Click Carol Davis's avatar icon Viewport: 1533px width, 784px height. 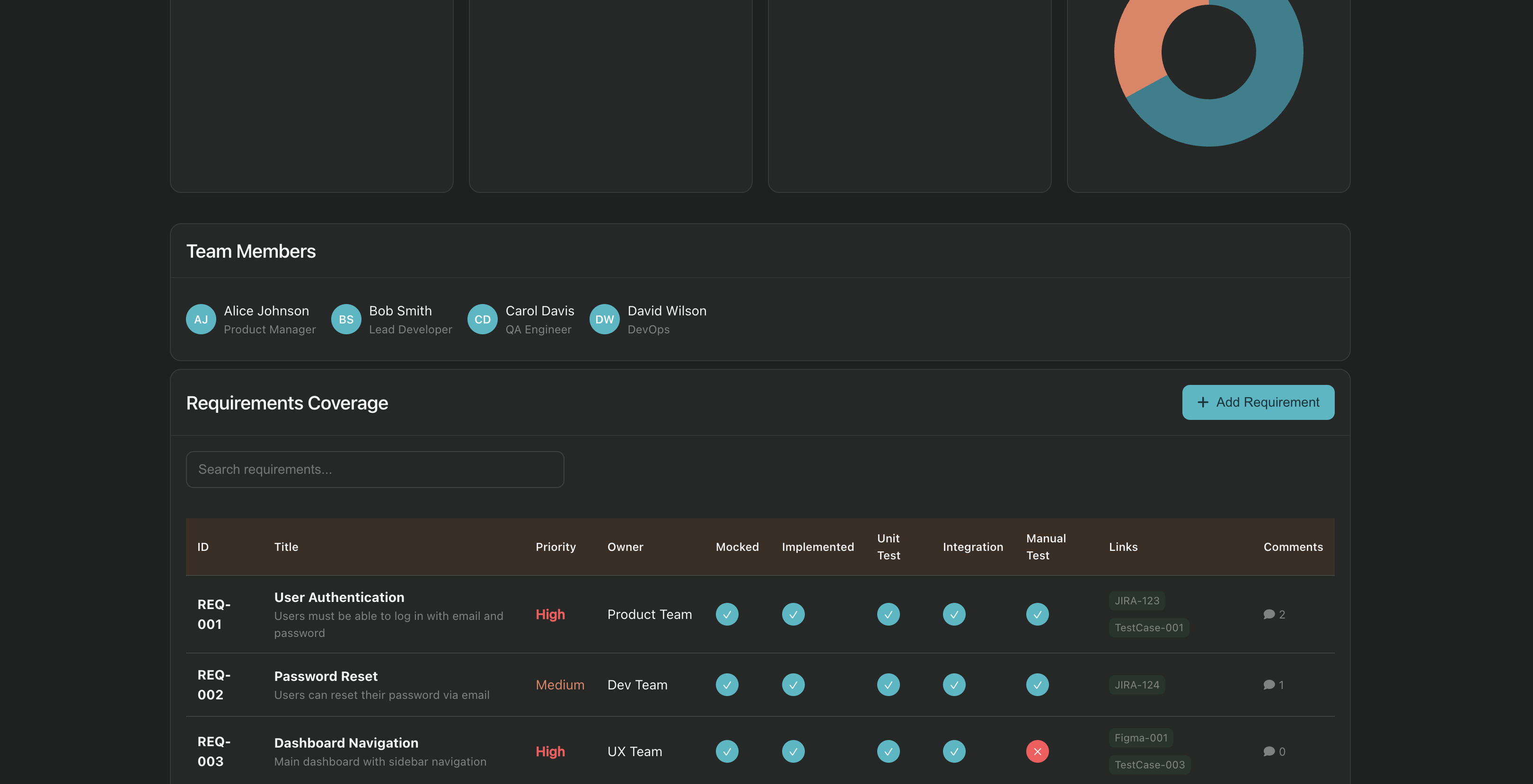pyautogui.click(x=482, y=319)
